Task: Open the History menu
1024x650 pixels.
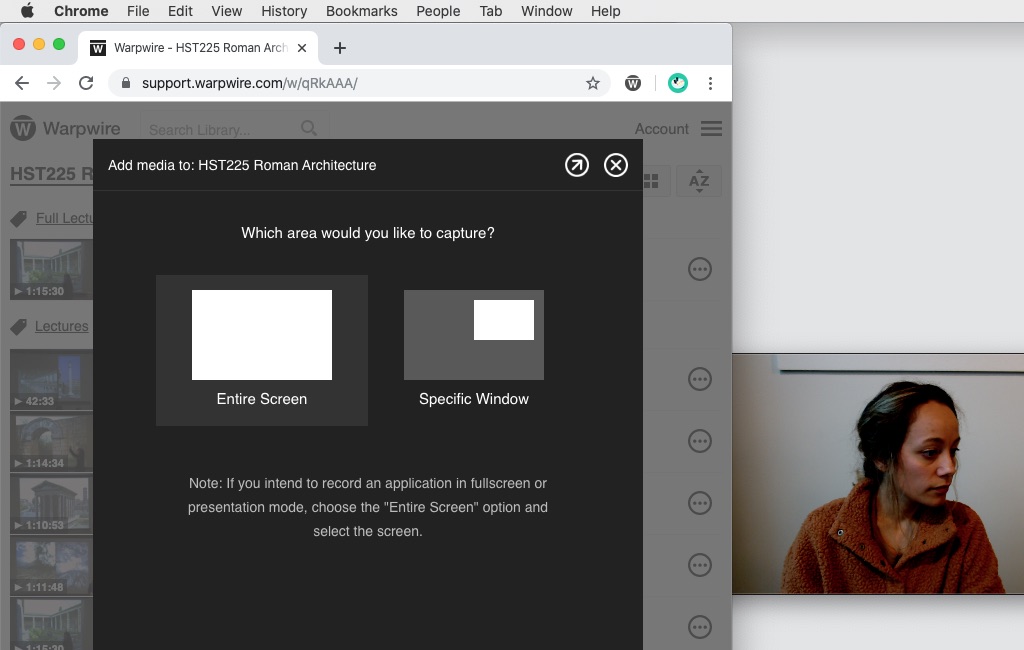Action: (x=284, y=11)
